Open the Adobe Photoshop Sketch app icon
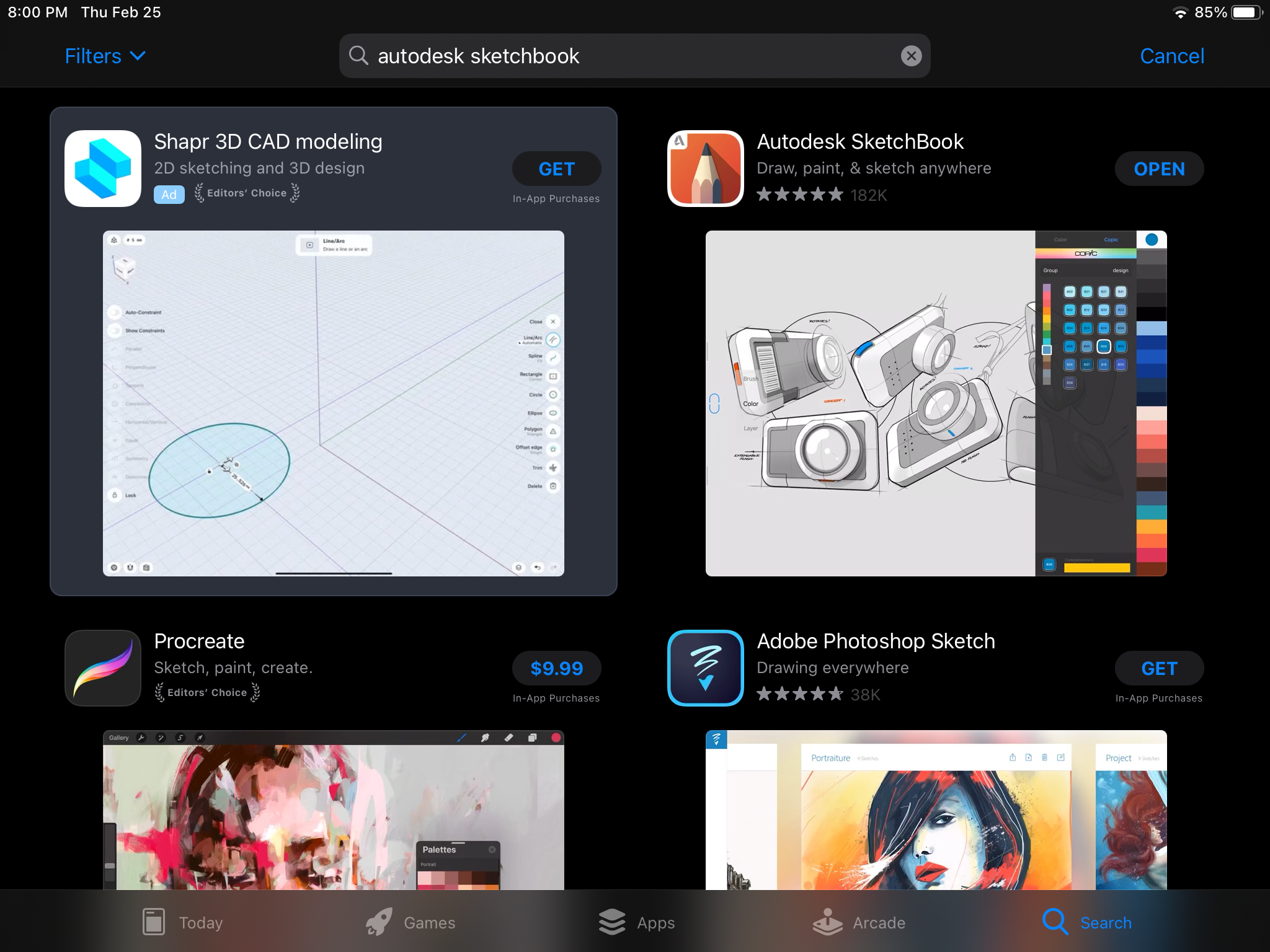Screen dimensions: 1270x952 point(706,668)
